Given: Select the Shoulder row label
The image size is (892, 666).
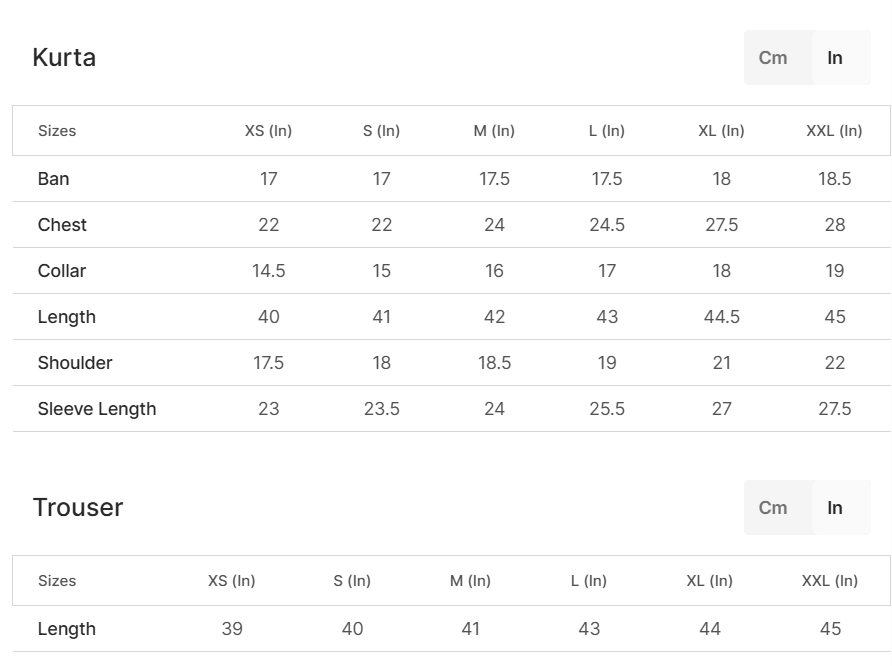Looking at the screenshot, I should [75, 363].
